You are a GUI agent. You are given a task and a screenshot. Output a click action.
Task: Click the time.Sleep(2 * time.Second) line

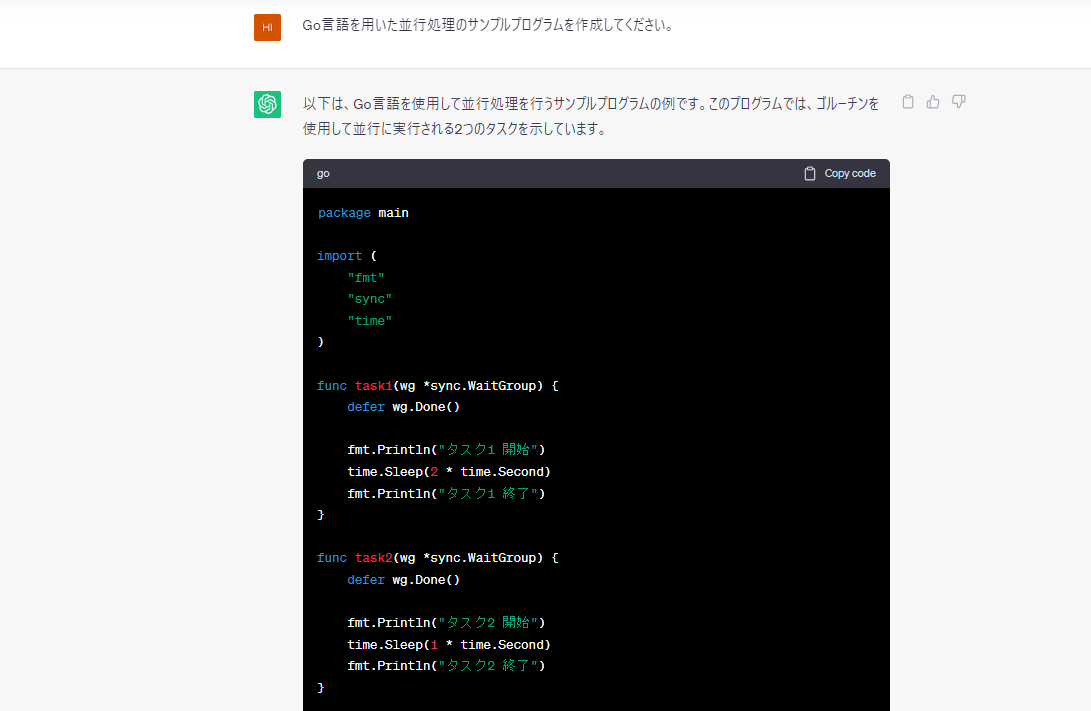(449, 472)
